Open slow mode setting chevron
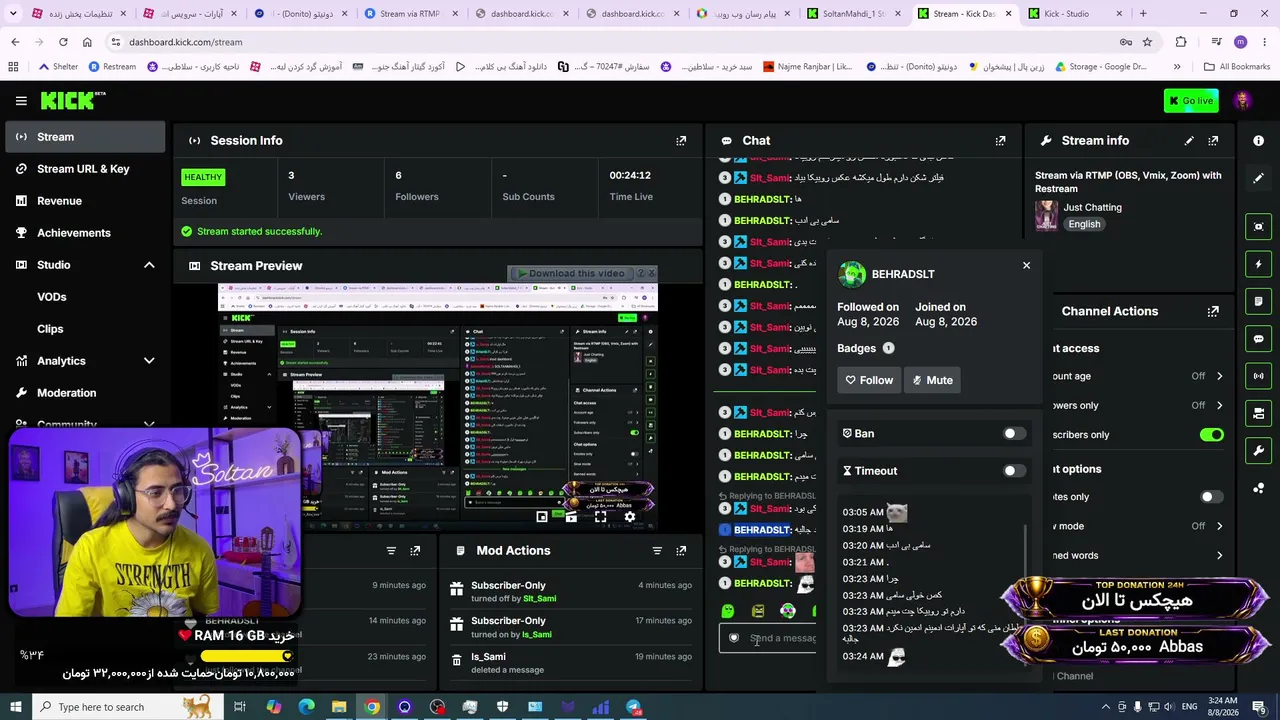The image size is (1280, 720). [x=1219, y=526]
